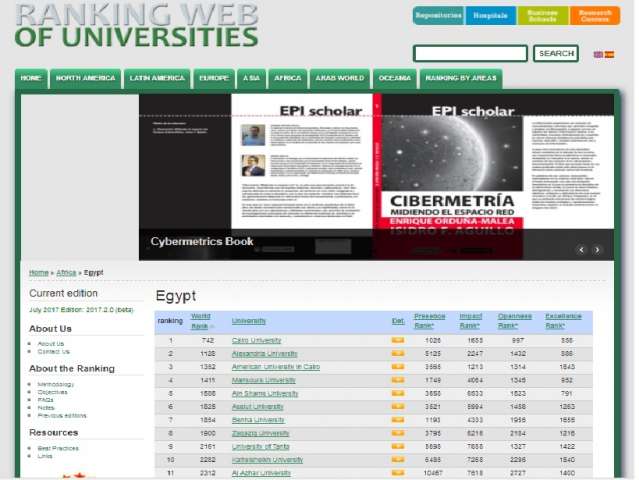639x480 pixels.
Task: Open the Repositories ranking button
Action: [438, 16]
